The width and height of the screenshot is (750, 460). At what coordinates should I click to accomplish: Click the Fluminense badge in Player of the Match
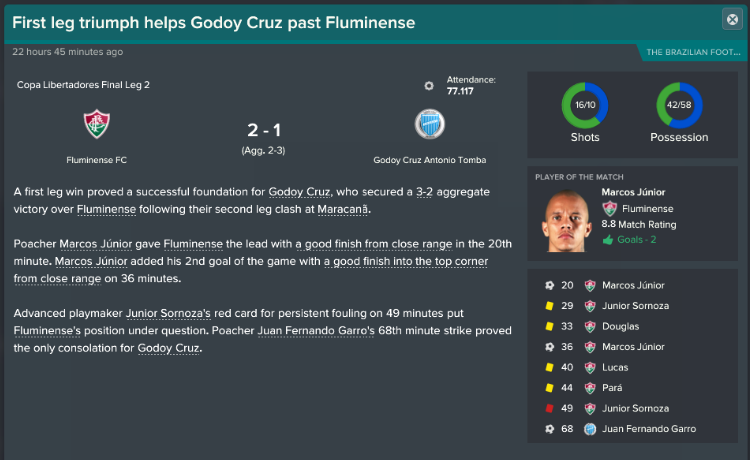click(609, 208)
